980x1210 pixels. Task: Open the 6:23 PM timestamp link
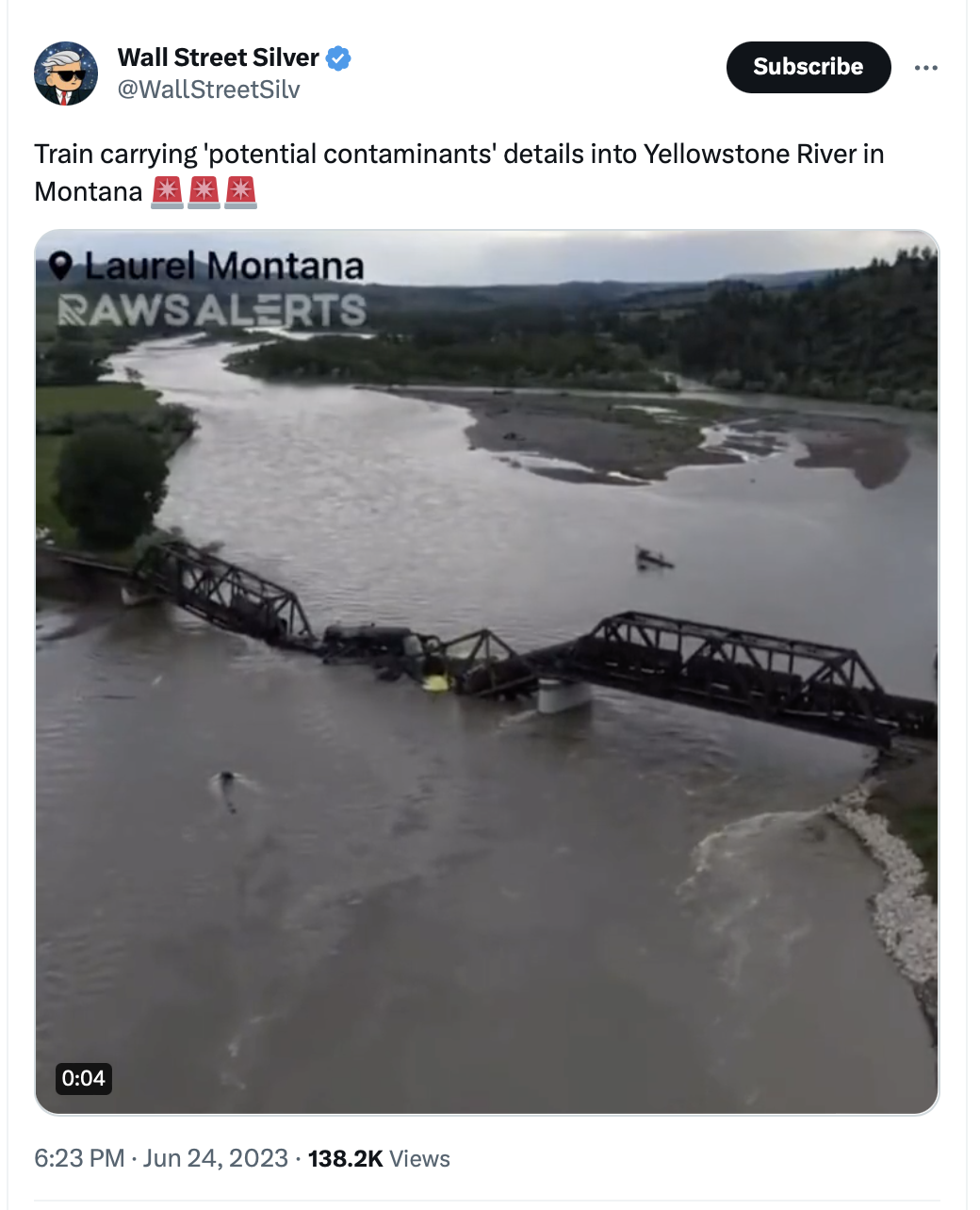pyautogui.click(x=79, y=1158)
